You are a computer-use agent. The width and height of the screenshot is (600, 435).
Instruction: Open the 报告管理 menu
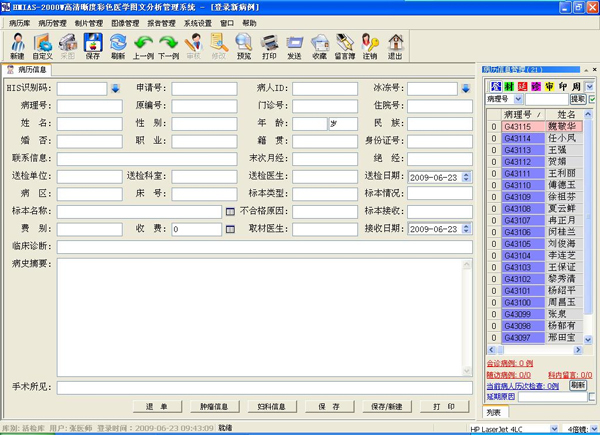(161, 23)
